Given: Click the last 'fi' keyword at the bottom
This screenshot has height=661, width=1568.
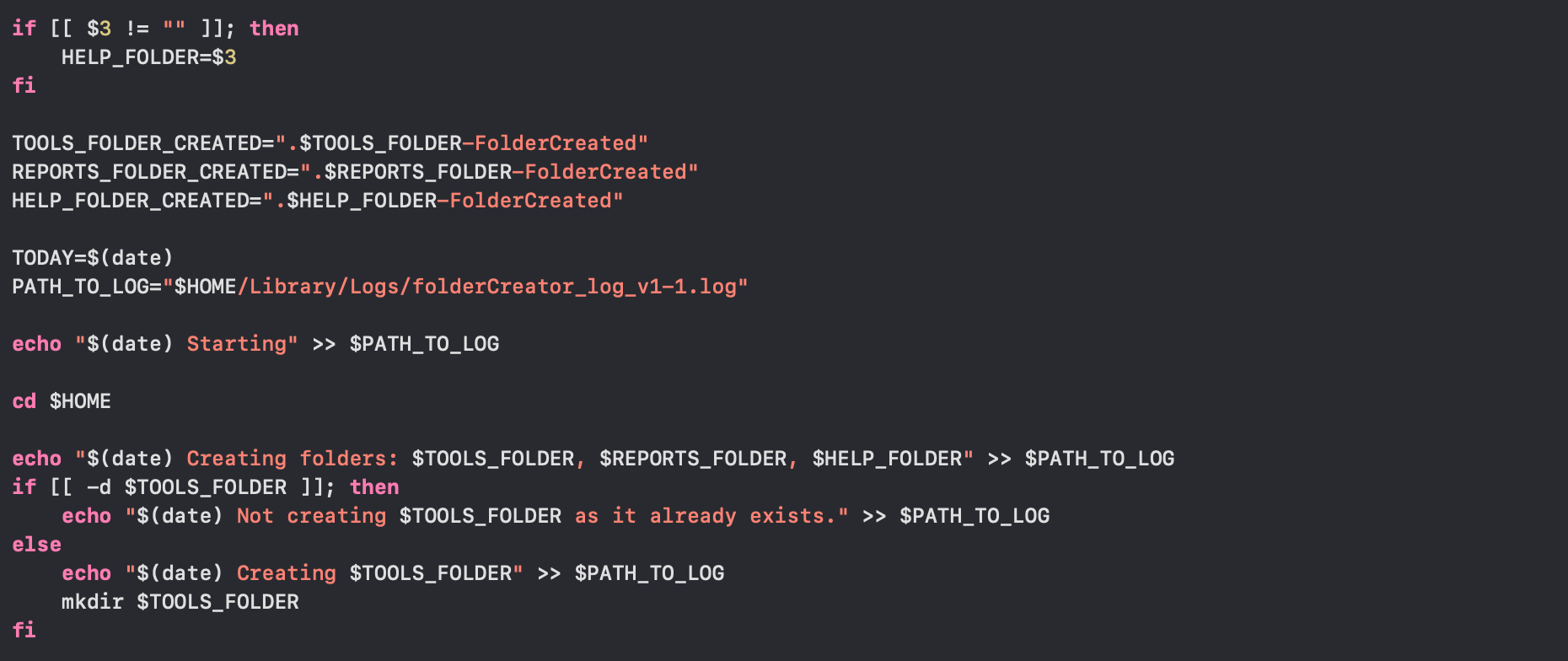Looking at the screenshot, I should [24, 631].
